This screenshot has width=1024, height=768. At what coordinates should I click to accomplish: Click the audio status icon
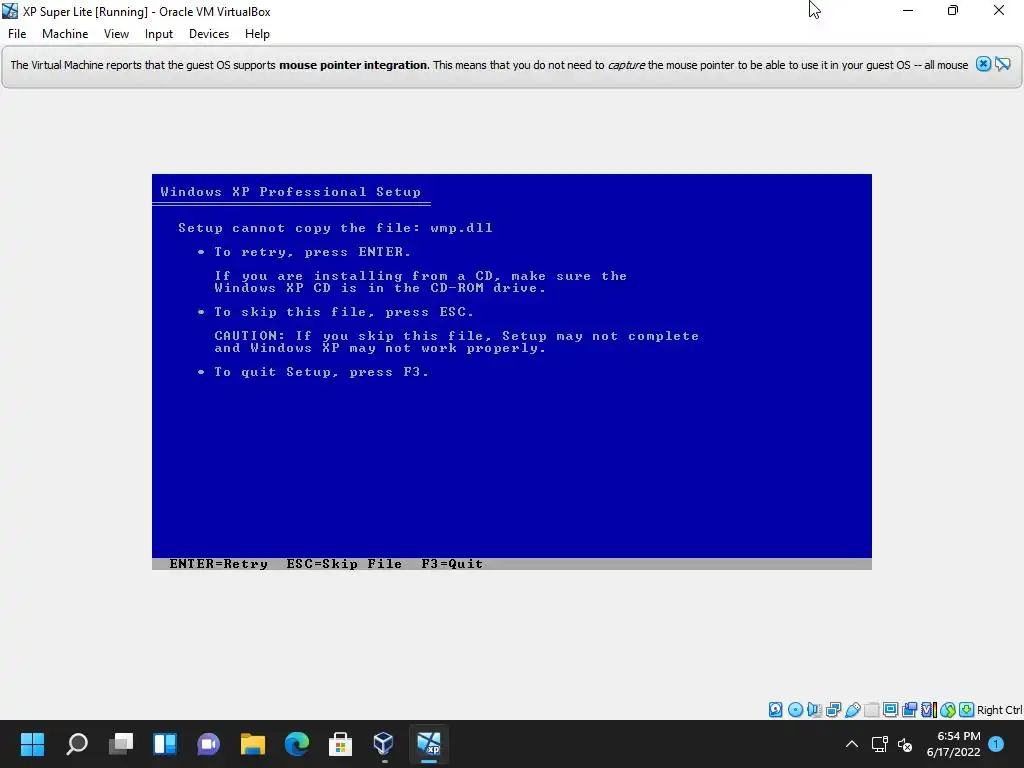pos(814,710)
